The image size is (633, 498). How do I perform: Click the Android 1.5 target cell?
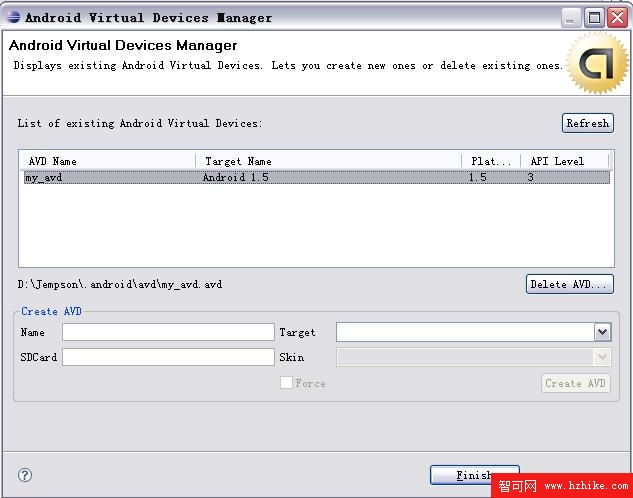(x=235, y=177)
